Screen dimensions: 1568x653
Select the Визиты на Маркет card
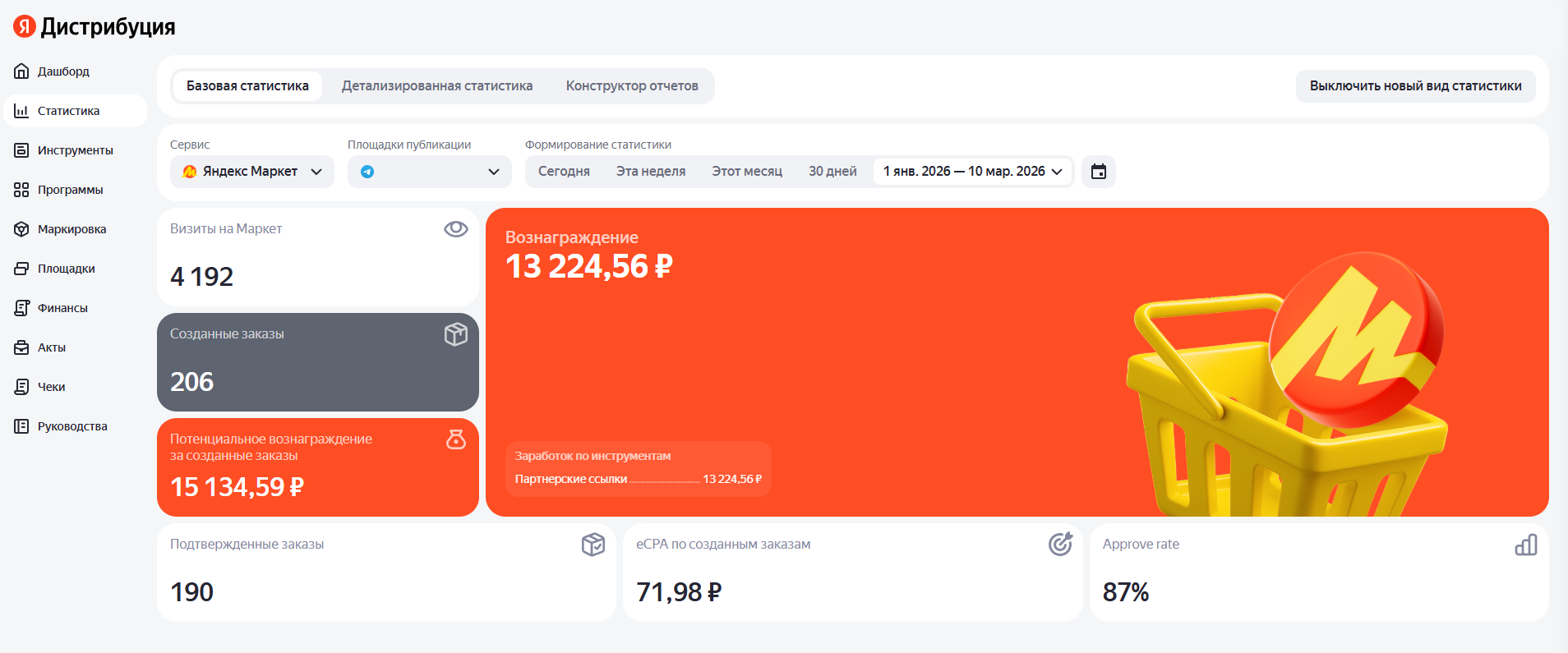click(x=318, y=257)
